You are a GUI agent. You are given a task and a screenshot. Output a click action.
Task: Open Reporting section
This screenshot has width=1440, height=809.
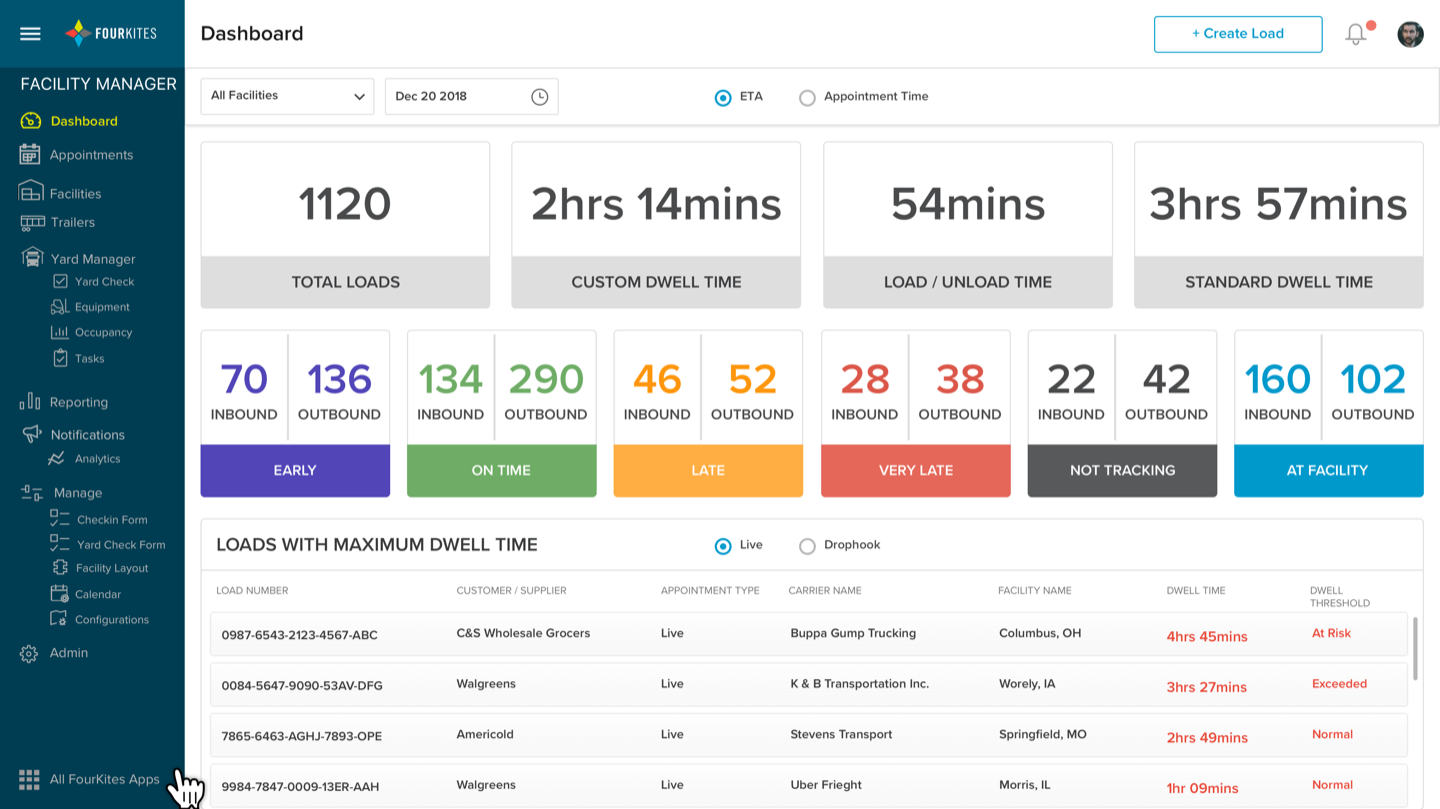pos(79,402)
